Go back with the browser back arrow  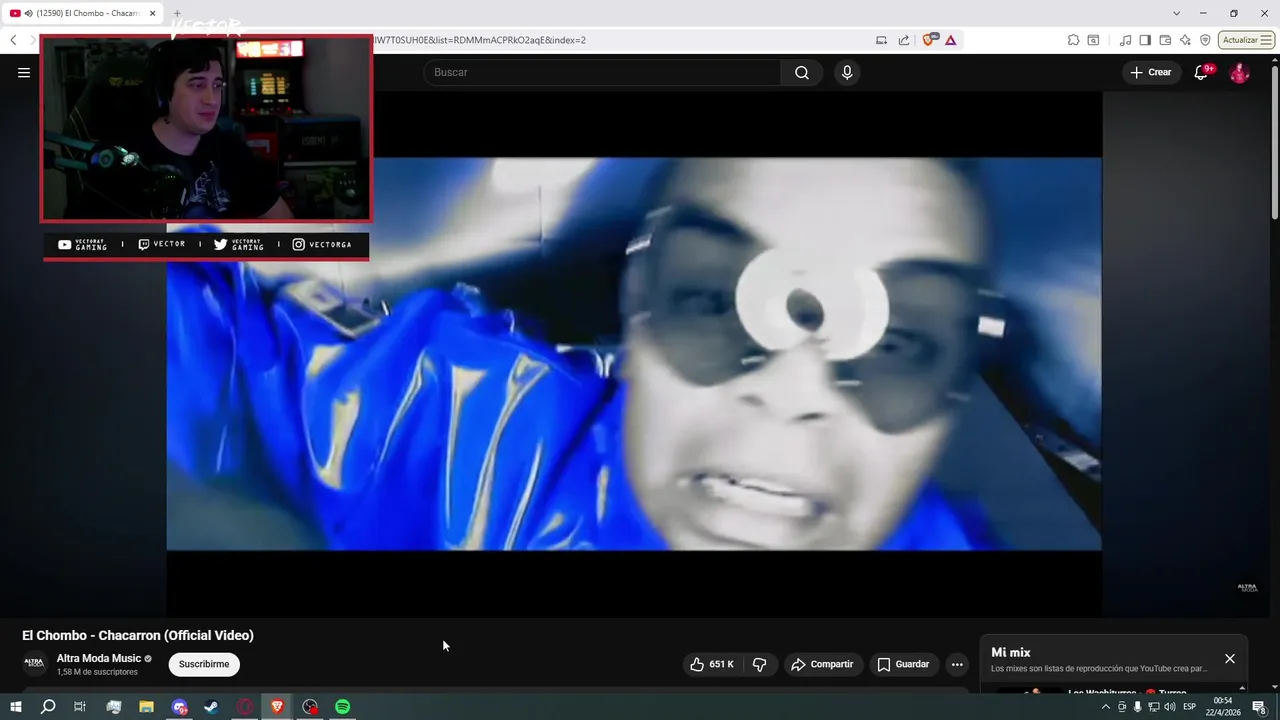click(x=13, y=40)
